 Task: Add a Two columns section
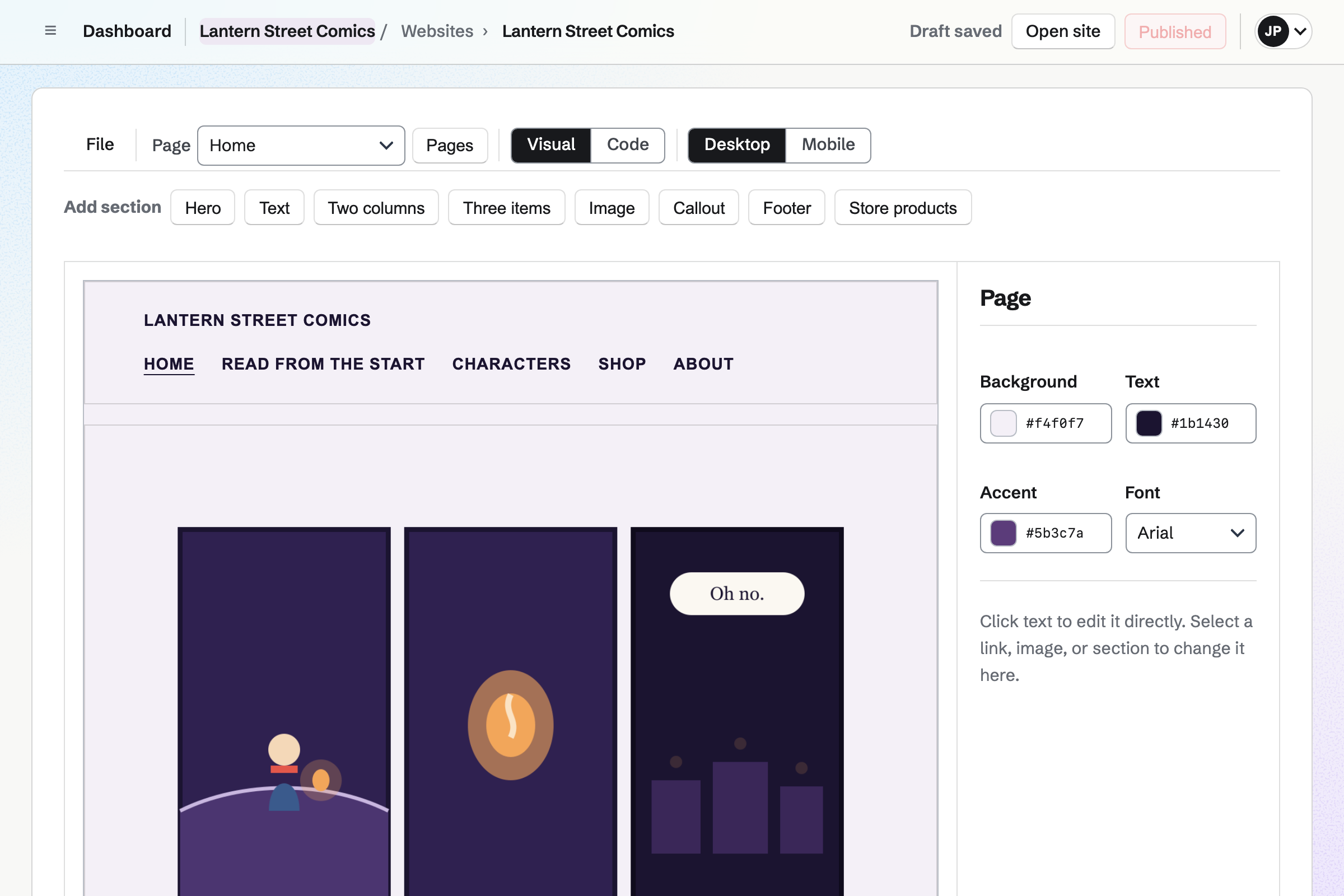[376, 207]
